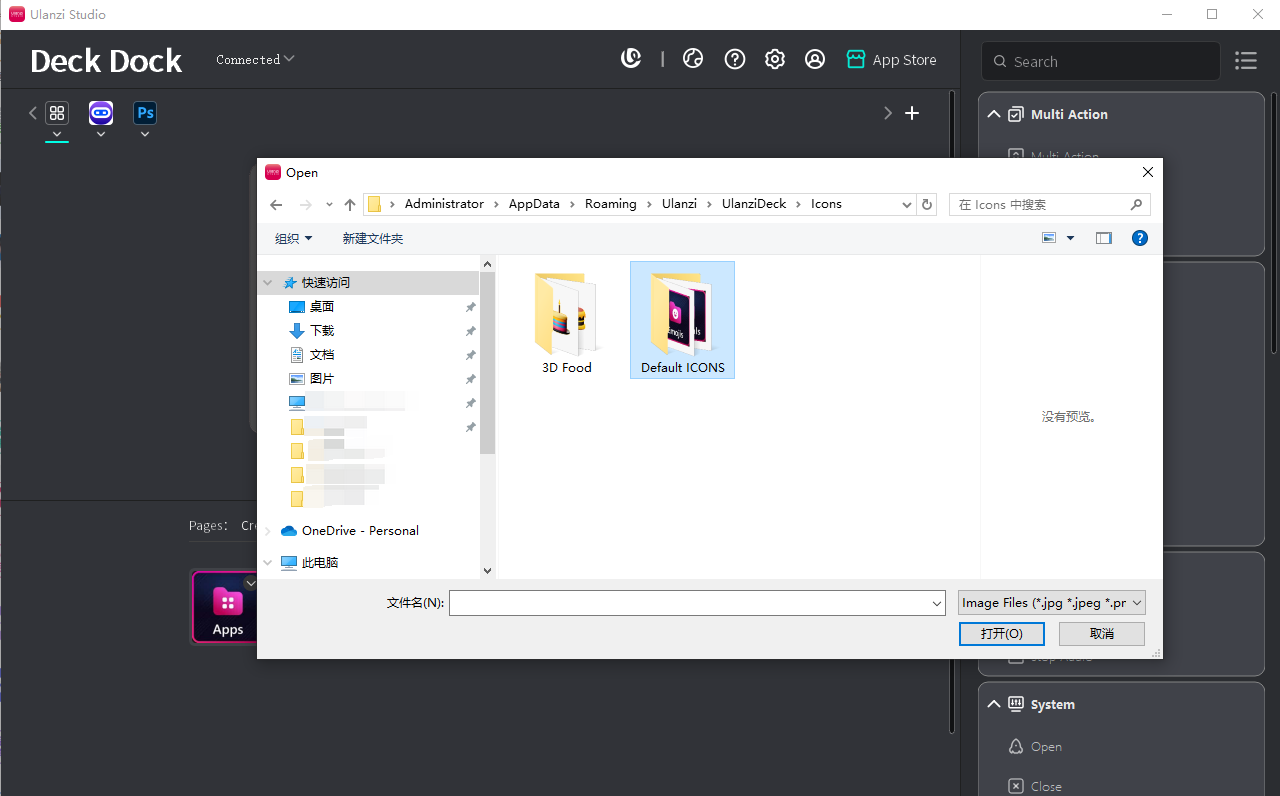The image size is (1280, 796).
Task: Select the Default ICONS folder
Action: click(682, 320)
